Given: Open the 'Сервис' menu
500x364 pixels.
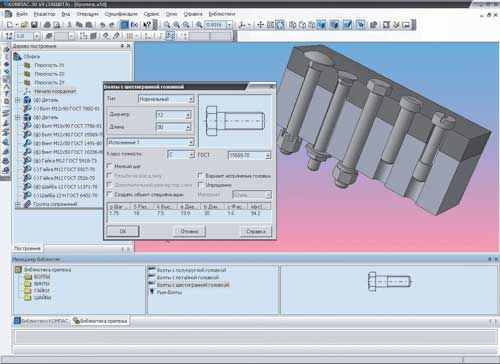Looking at the screenshot, I should (x=152, y=14).
